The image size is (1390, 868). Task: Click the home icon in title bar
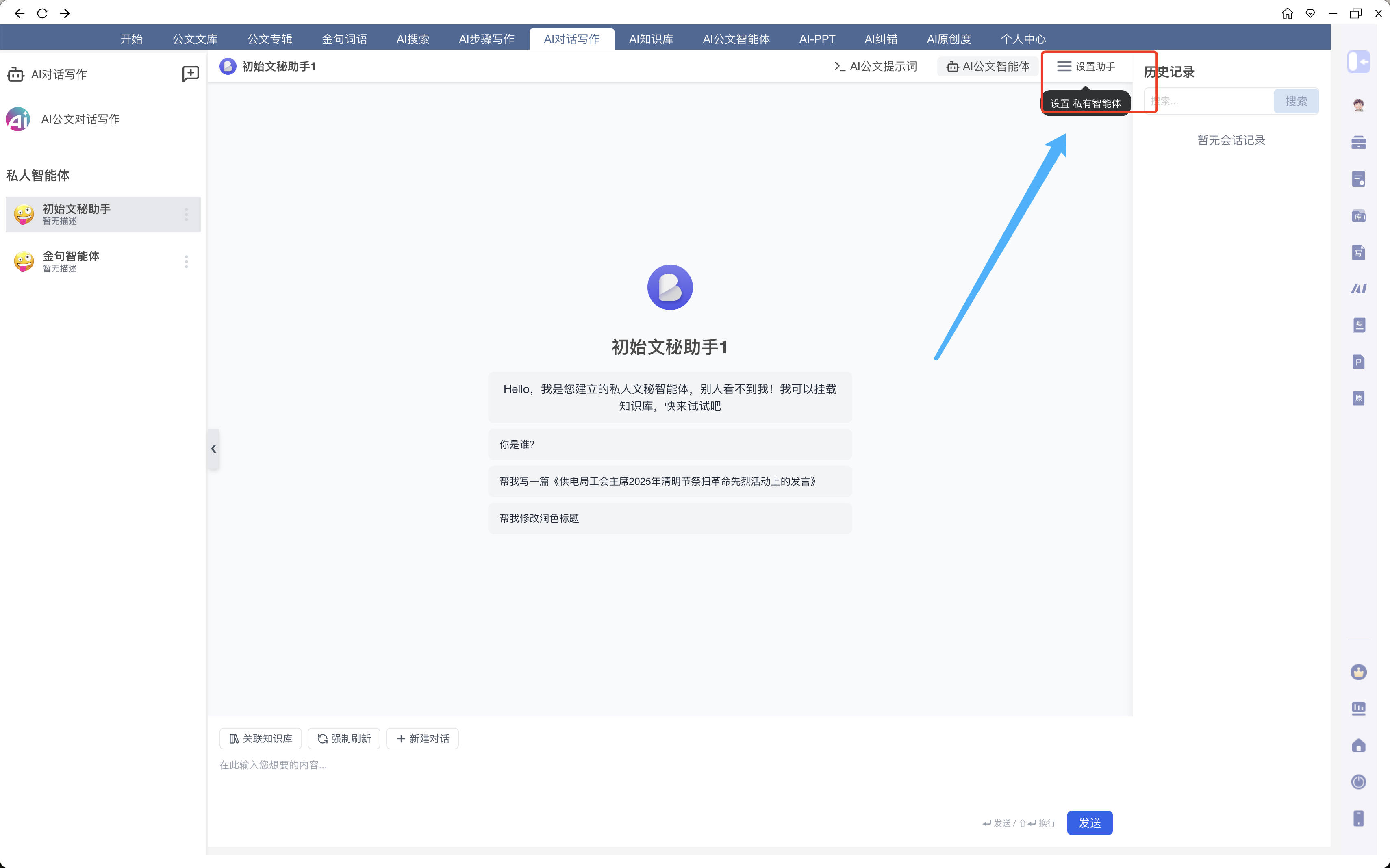(x=1287, y=13)
